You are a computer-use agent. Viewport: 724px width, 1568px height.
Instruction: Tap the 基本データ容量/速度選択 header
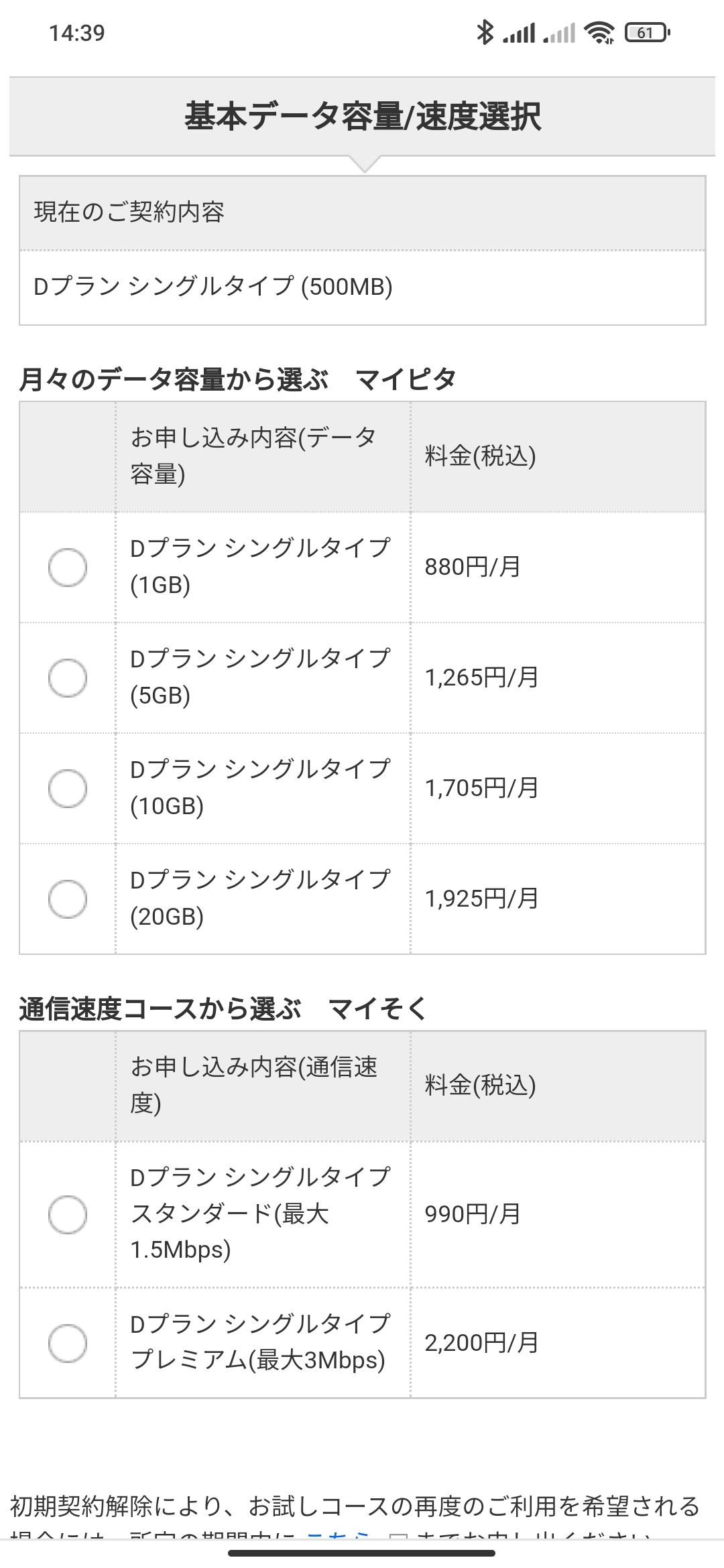click(x=362, y=117)
